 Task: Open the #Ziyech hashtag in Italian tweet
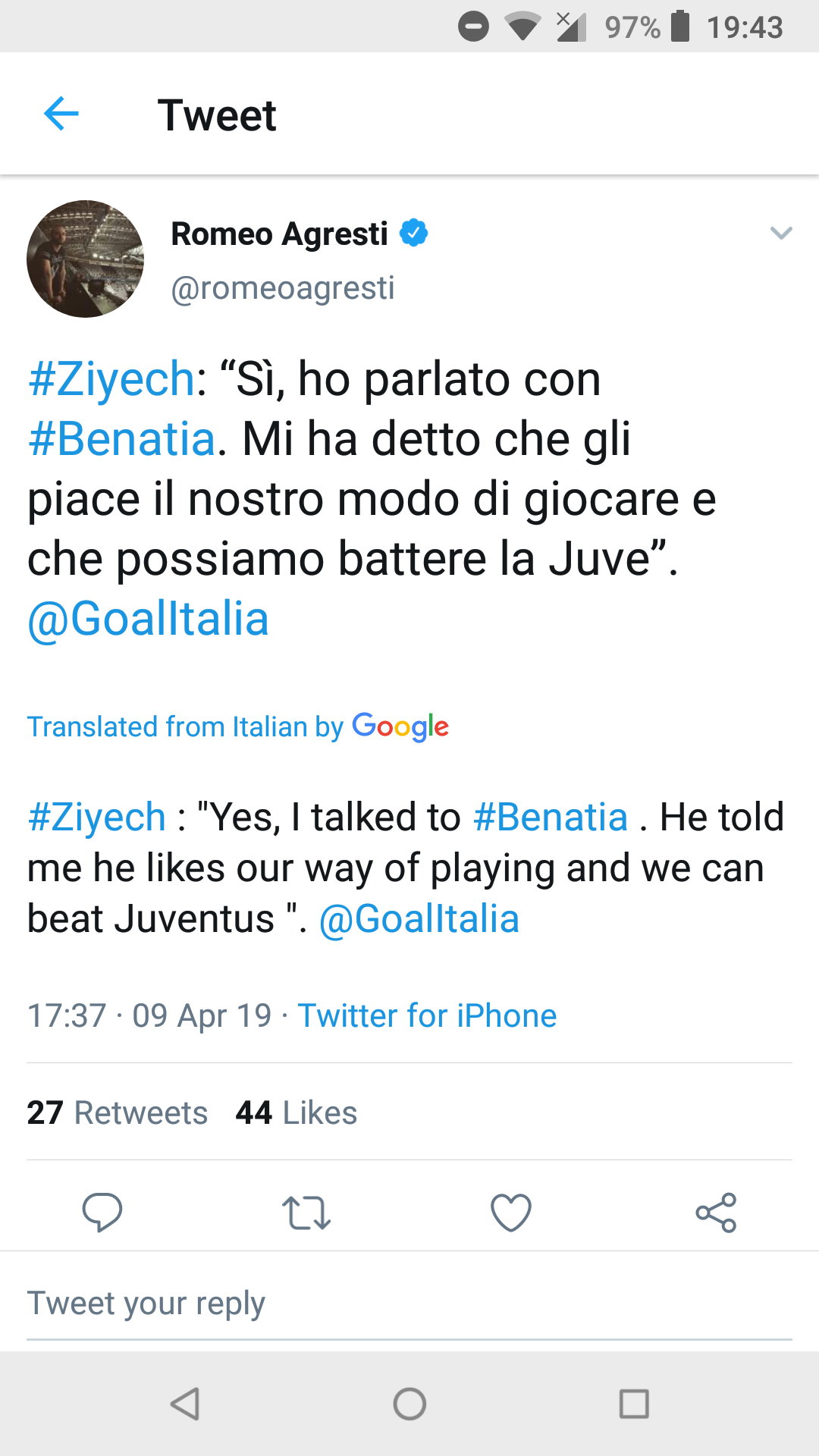coord(111,378)
